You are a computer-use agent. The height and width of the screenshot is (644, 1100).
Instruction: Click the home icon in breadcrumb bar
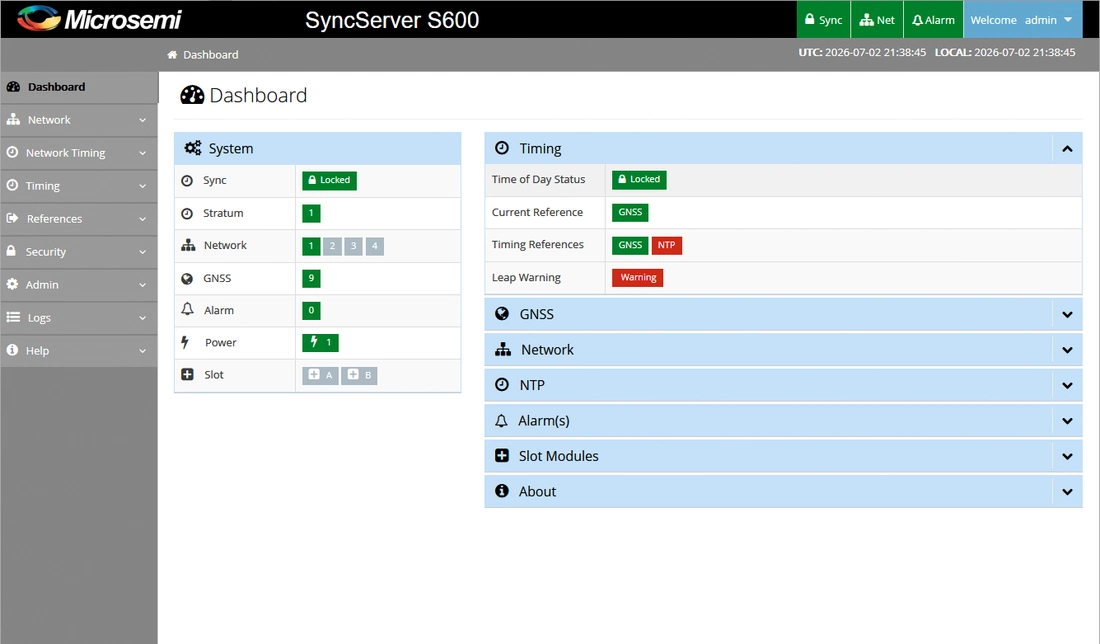172,55
